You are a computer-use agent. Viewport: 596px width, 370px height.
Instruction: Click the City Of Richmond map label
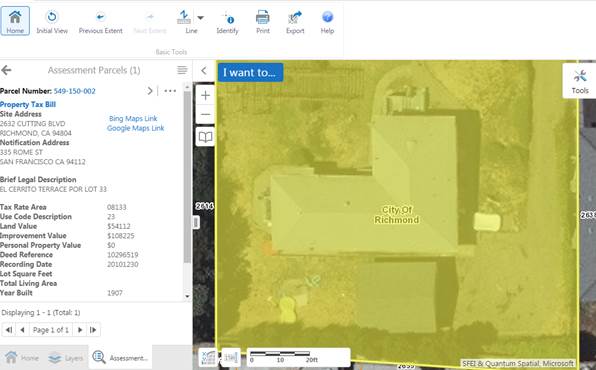point(397,215)
